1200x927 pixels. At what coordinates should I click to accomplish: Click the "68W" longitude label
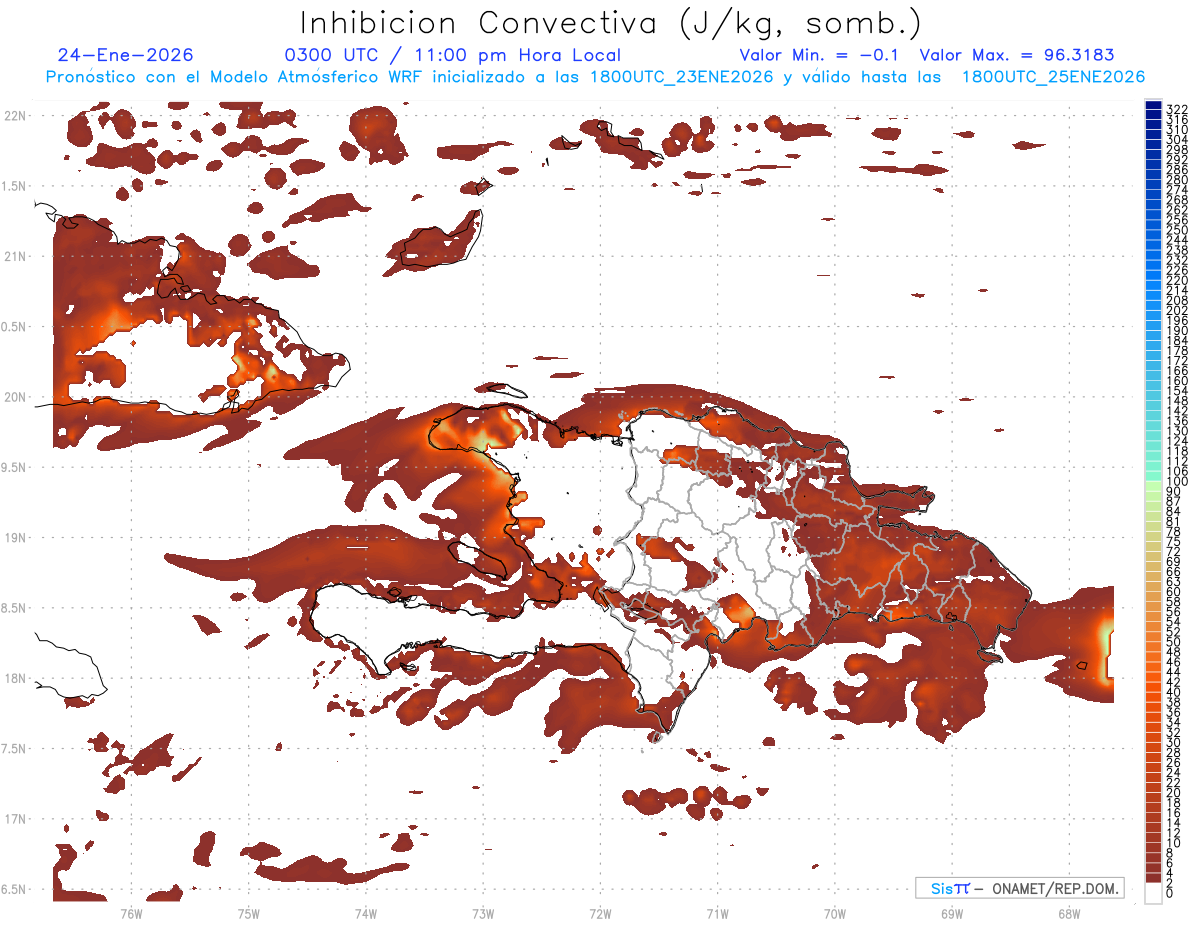tap(1069, 913)
